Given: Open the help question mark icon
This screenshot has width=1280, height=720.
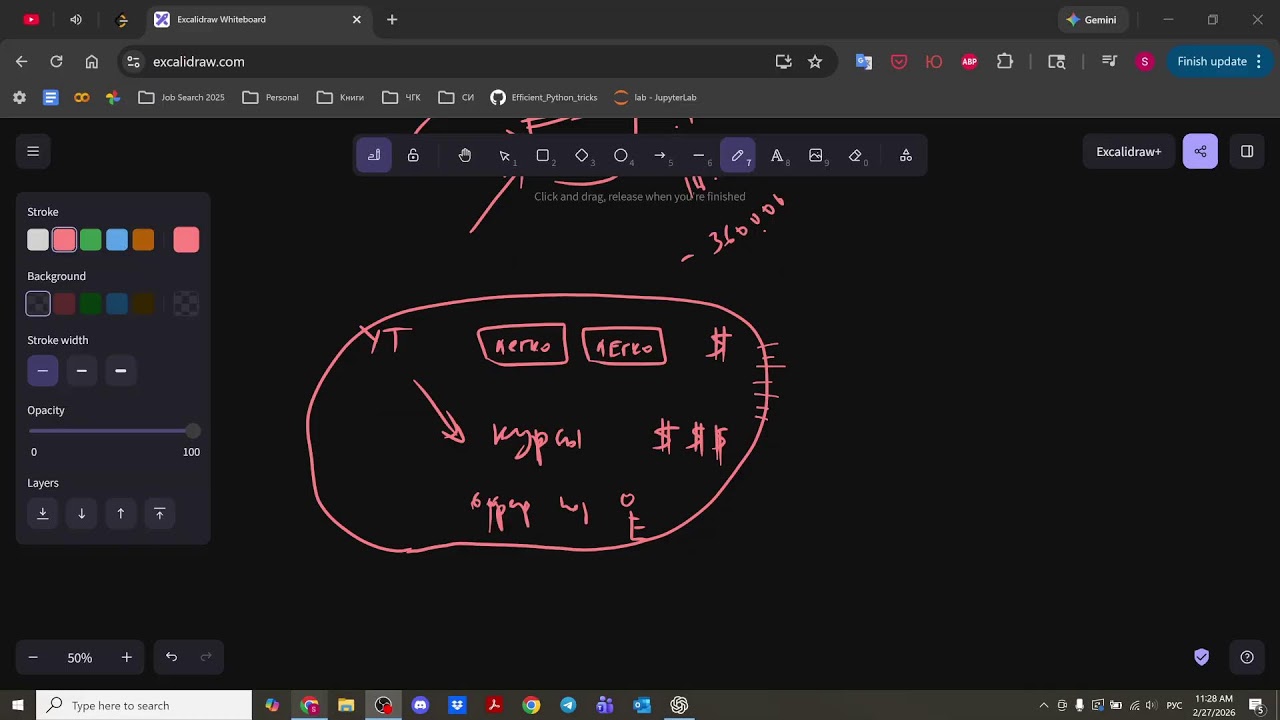Looking at the screenshot, I should pyautogui.click(x=1247, y=657).
